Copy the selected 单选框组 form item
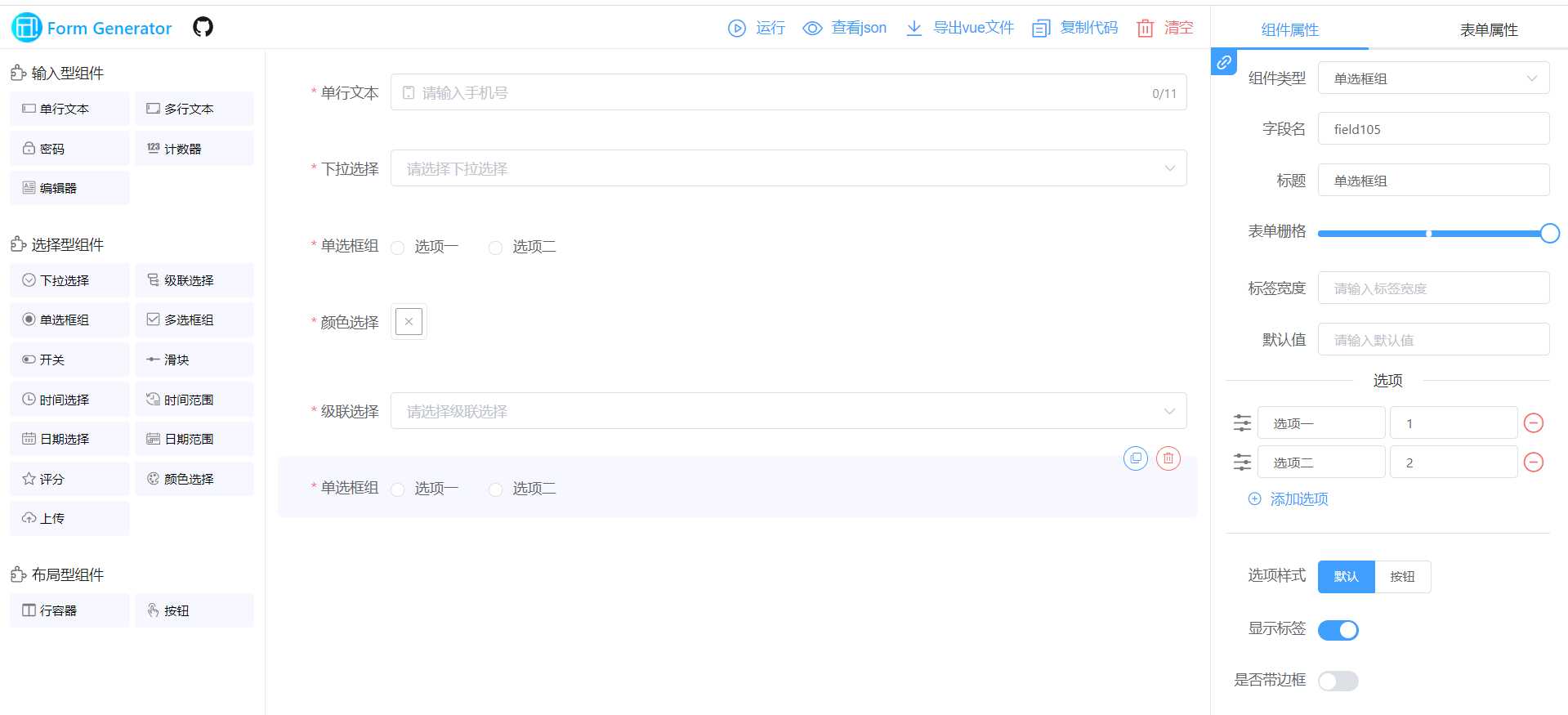The image size is (1568, 715). click(1136, 458)
